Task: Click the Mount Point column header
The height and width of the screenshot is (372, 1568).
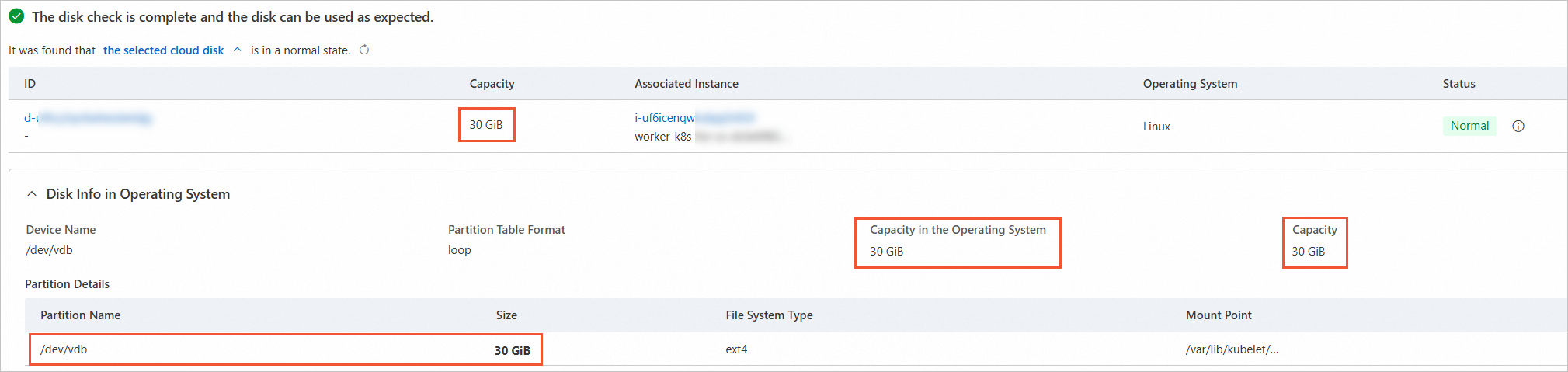Action: (1219, 315)
